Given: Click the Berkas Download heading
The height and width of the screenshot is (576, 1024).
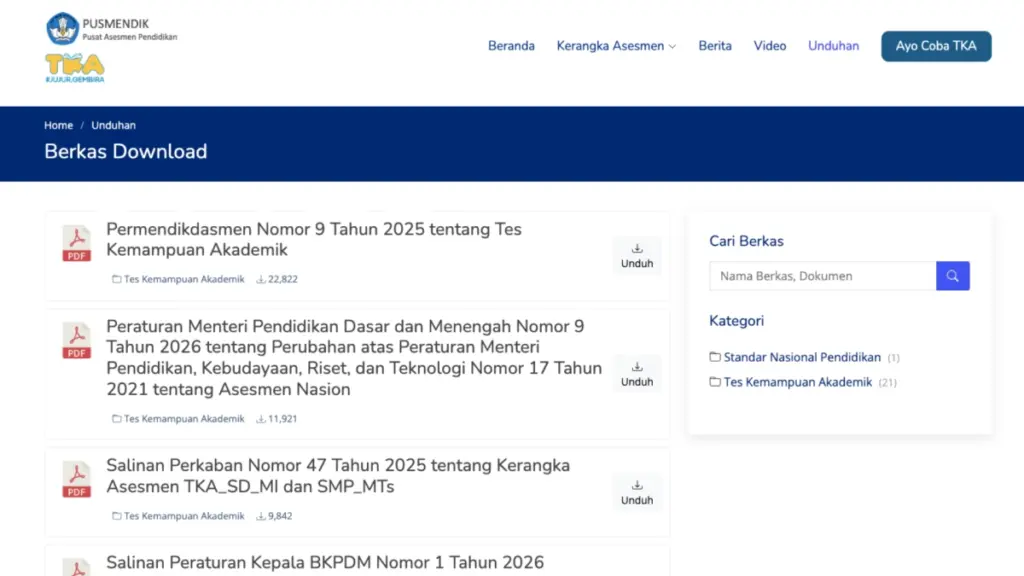Looking at the screenshot, I should click(x=126, y=152).
